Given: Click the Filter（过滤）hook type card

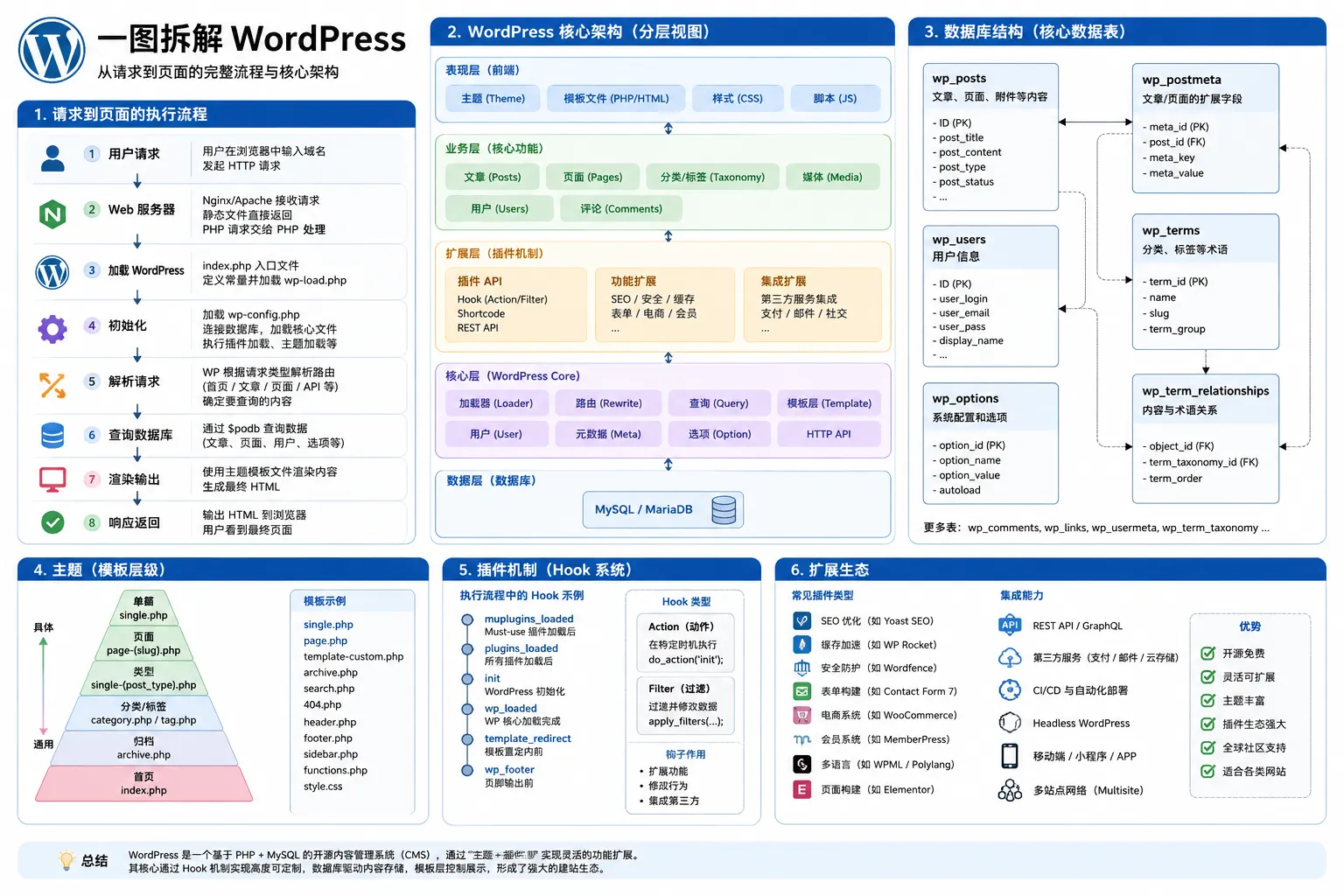Looking at the screenshot, I should point(685,704).
